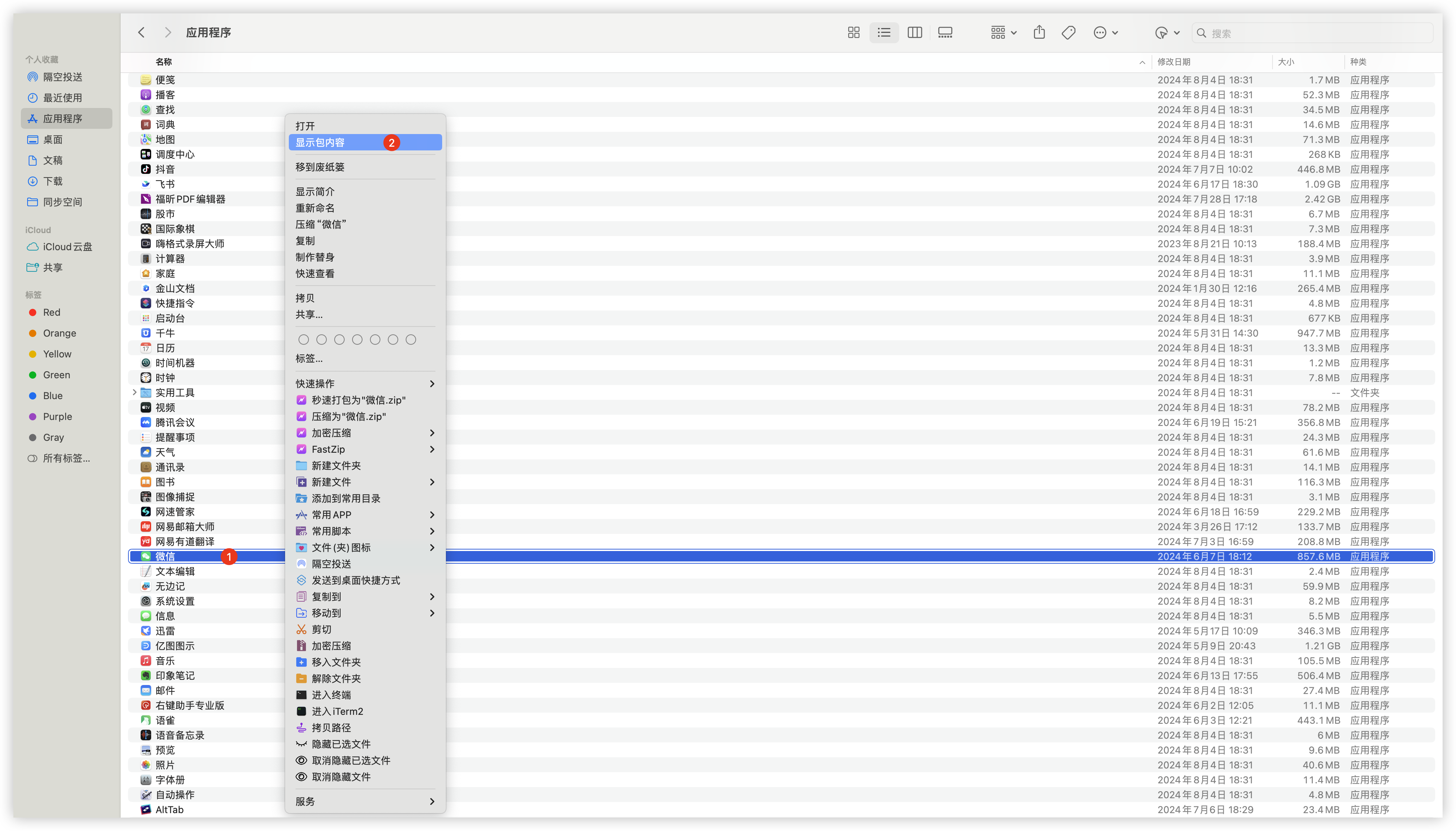Switch Finder to icon grid view
Image resolution: width=1456 pixels, height=831 pixels.
[x=853, y=32]
